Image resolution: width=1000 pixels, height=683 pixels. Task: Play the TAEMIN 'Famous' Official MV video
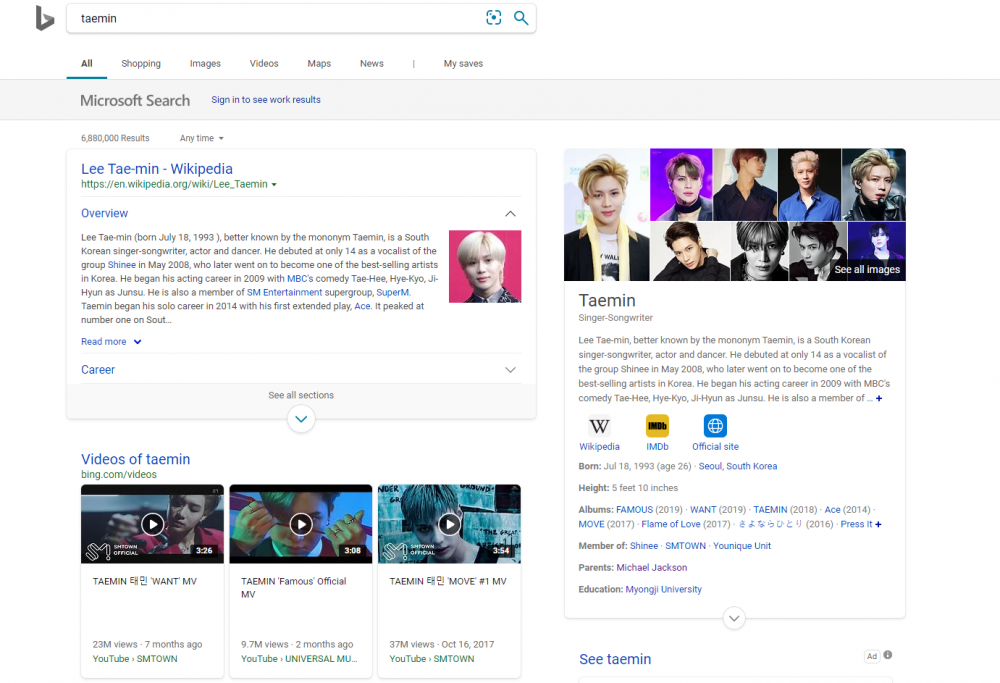coord(301,524)
